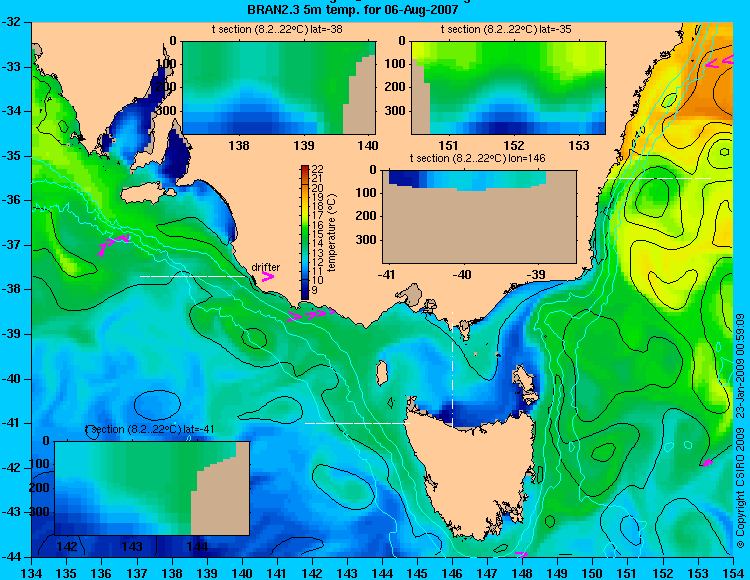Click the rotated 'temperature (°C)' legend label

[333, 232]
